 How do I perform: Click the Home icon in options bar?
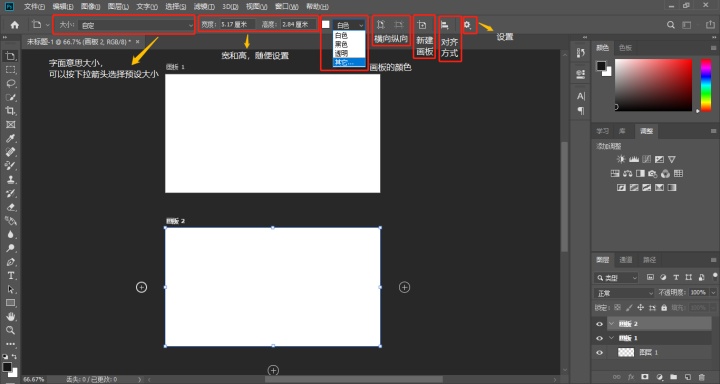(15, 25)
